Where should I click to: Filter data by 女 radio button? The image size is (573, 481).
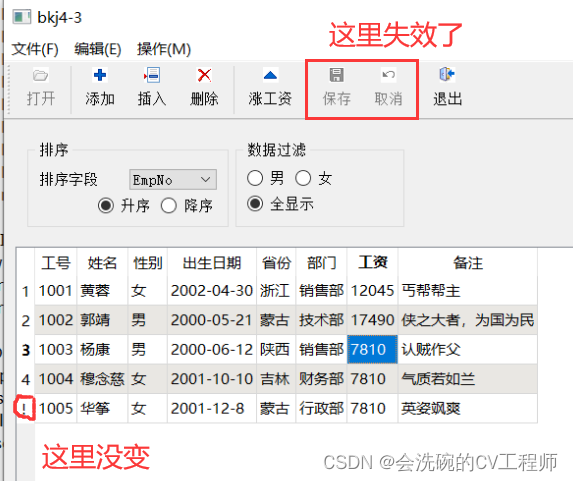point(303,178)
